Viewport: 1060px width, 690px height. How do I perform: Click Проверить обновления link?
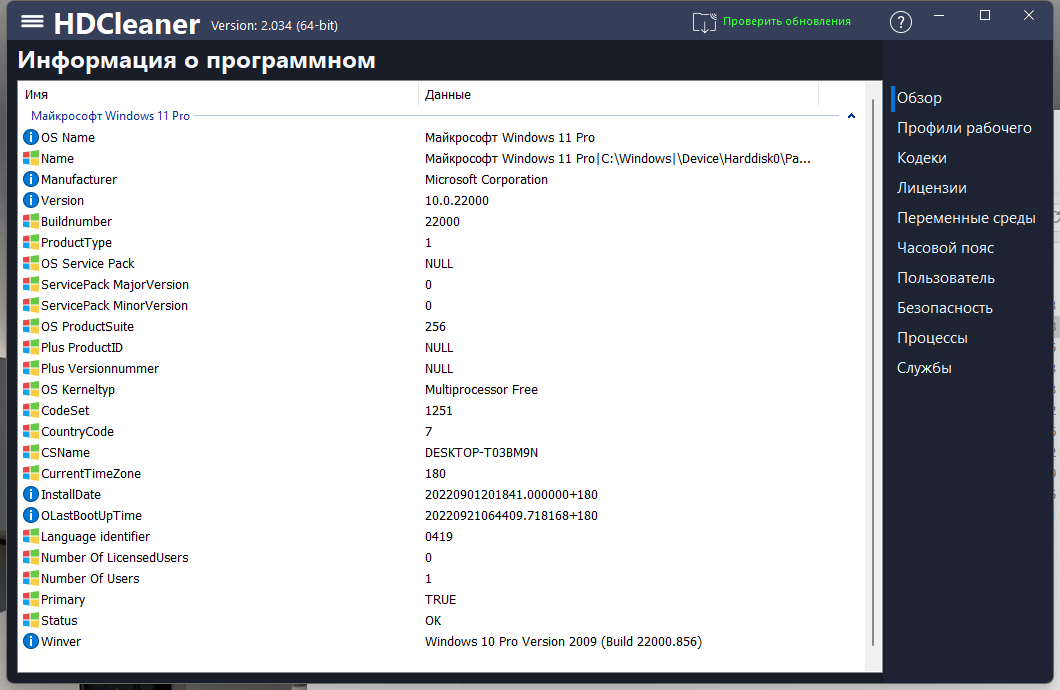coord(787,22)
